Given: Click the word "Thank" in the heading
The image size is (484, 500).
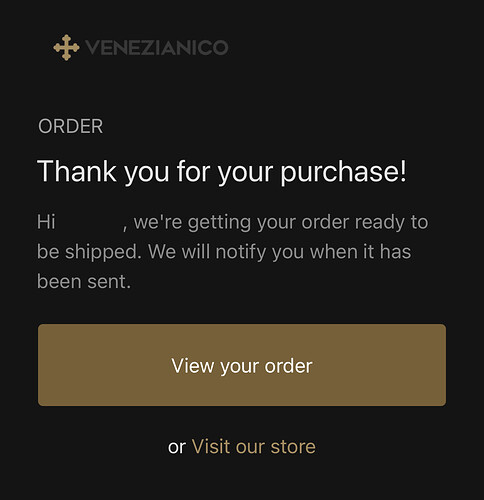Looking at the screenshot, I should [77, 171].
